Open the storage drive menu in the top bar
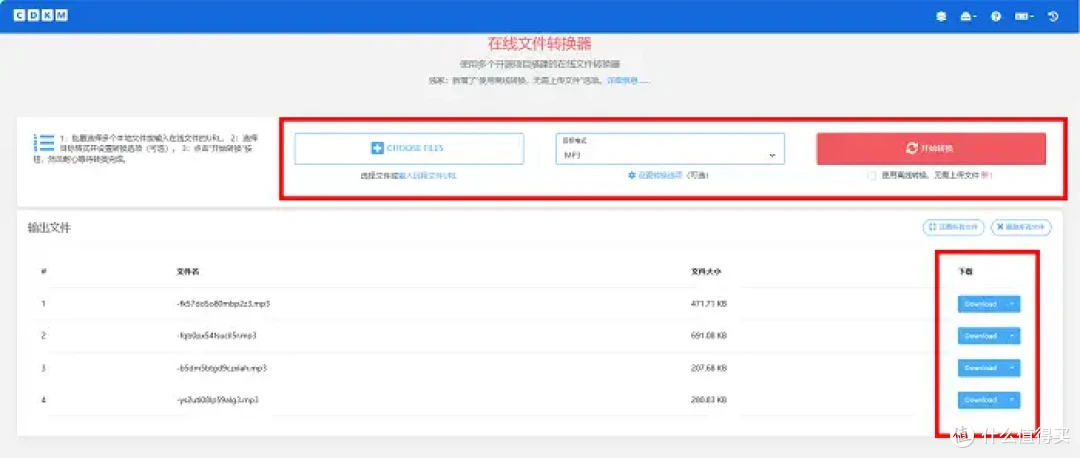 [968, 17]
